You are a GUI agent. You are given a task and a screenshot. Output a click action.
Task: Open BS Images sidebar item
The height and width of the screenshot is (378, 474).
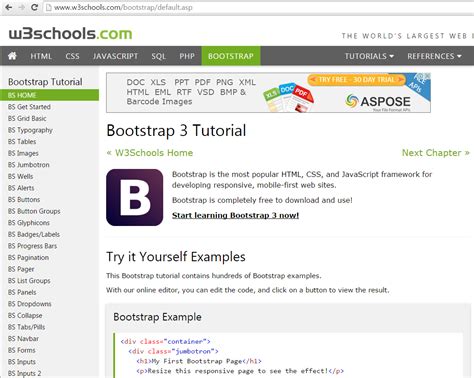23,153
